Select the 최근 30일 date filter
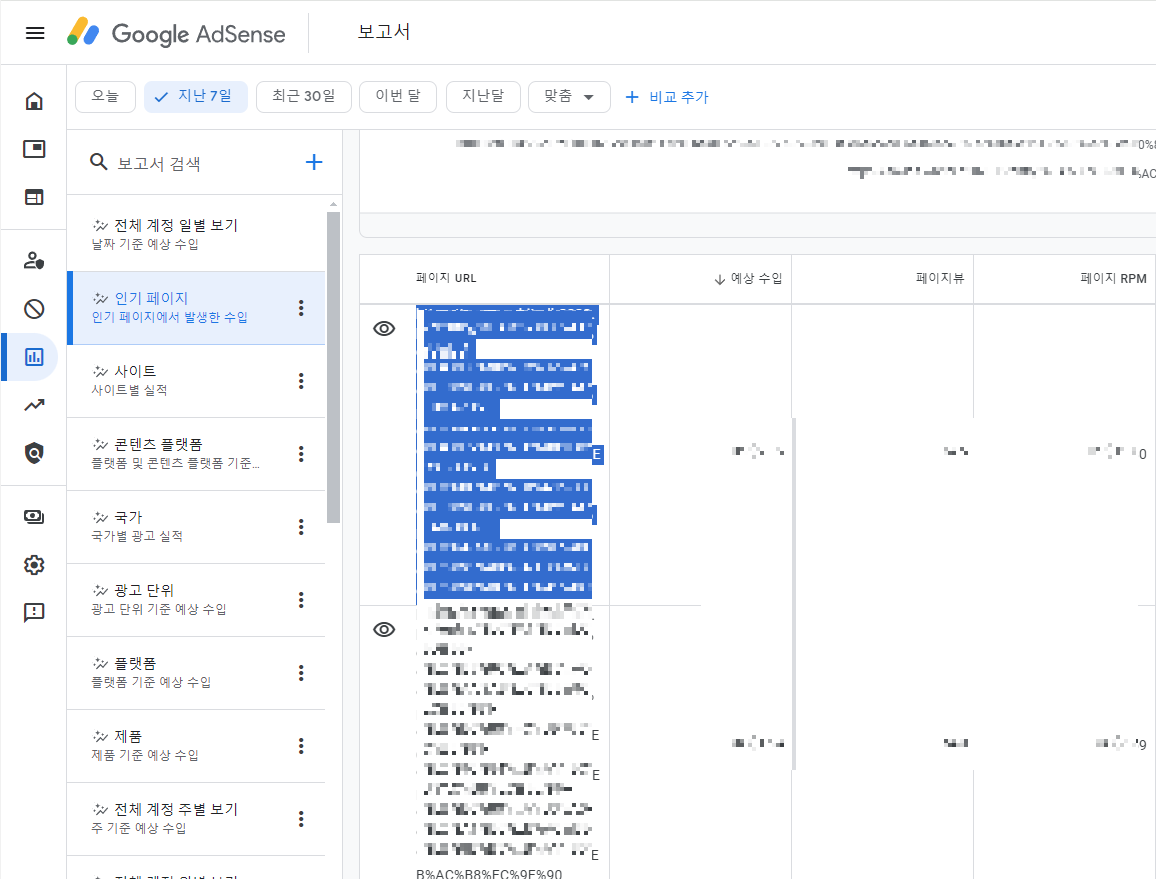This screenshot has width=1156, height=879. coord(304,97)
